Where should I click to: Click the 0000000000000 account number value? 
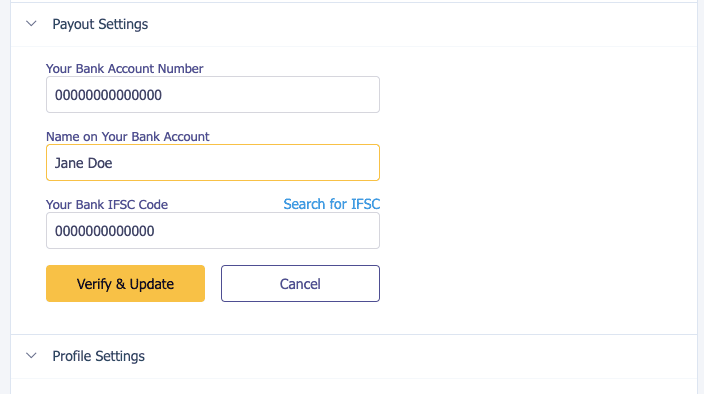coord(108,95)
